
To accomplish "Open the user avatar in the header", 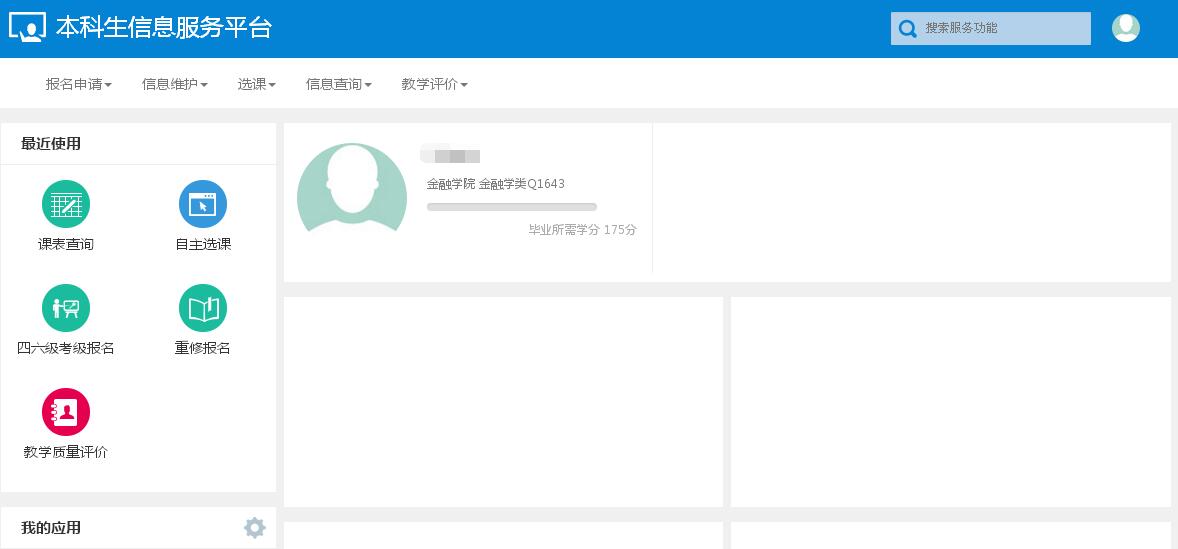I will [x=1125, y=28].
